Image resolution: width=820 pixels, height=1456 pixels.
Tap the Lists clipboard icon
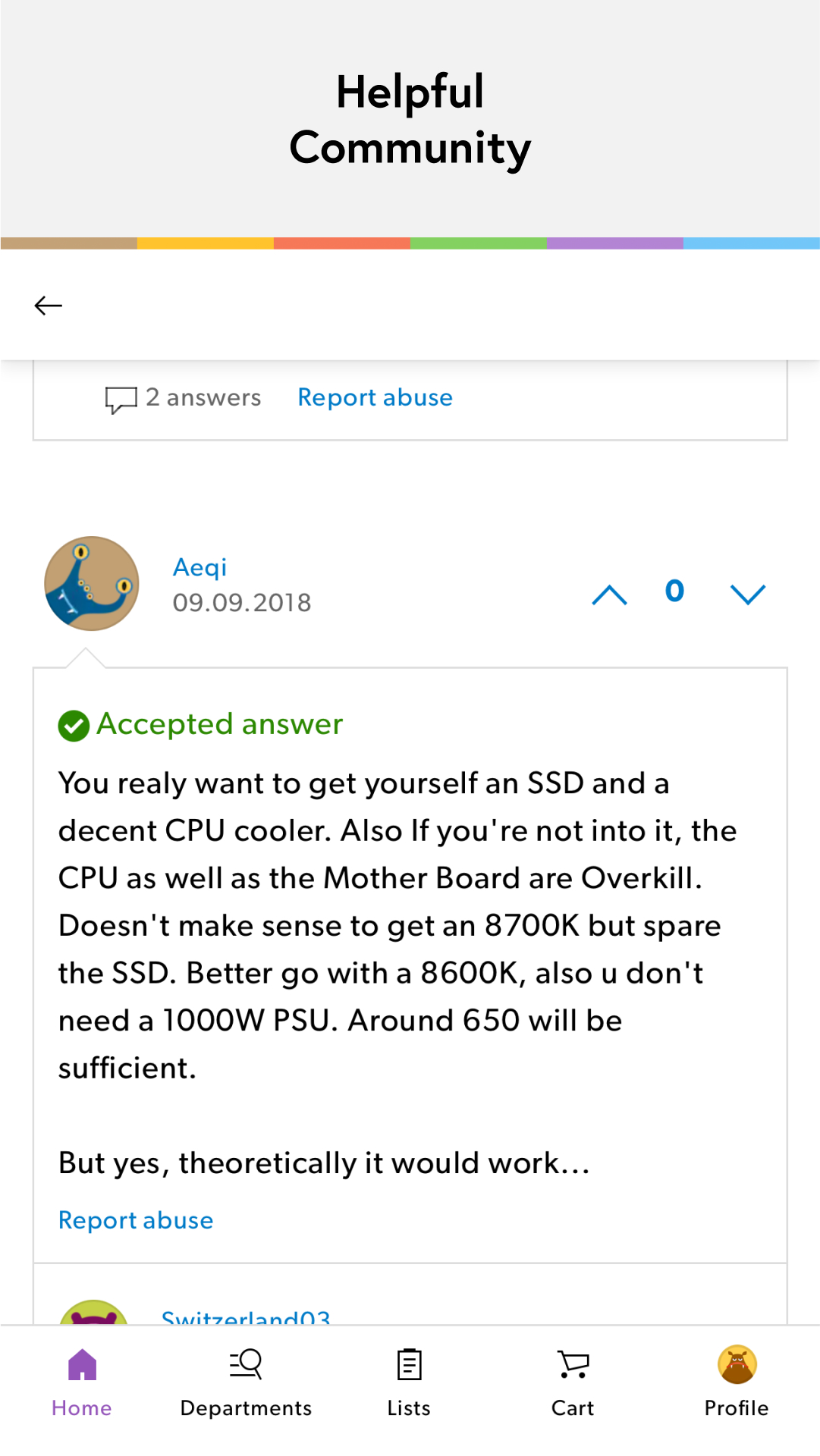click(x=410, y=1365)
